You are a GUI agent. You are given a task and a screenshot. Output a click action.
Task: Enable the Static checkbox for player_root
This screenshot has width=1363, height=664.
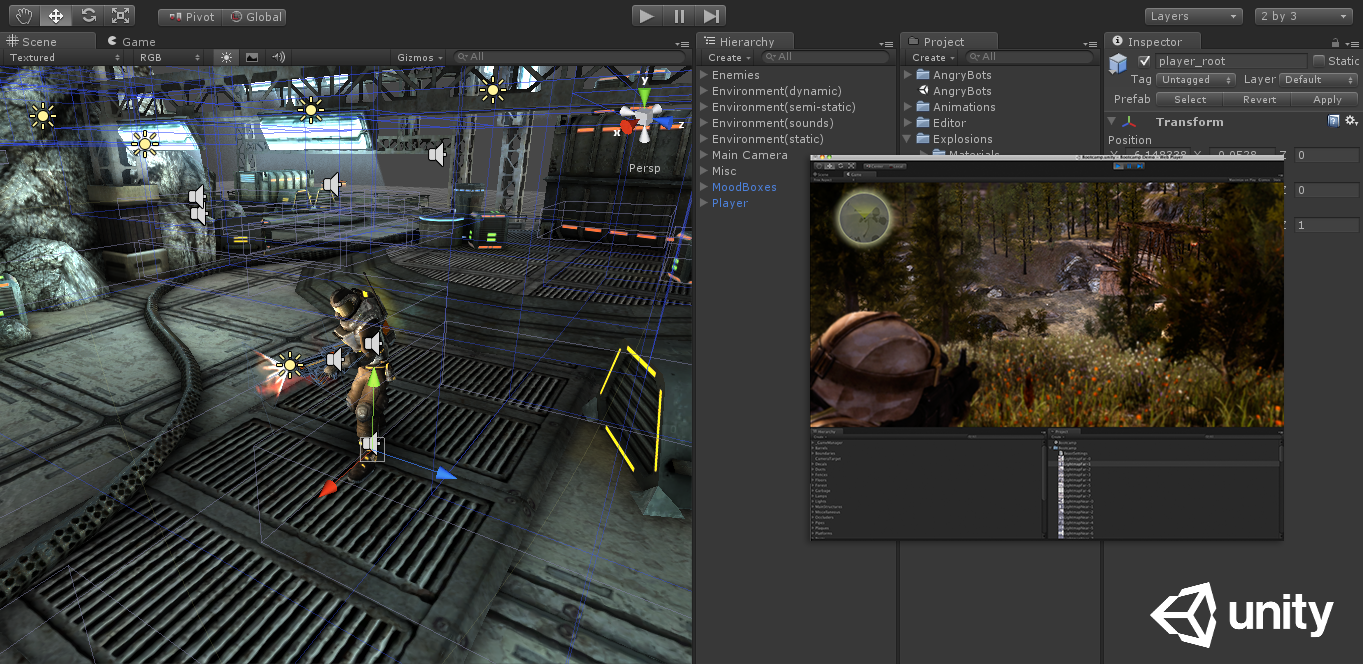[1318, 60]
